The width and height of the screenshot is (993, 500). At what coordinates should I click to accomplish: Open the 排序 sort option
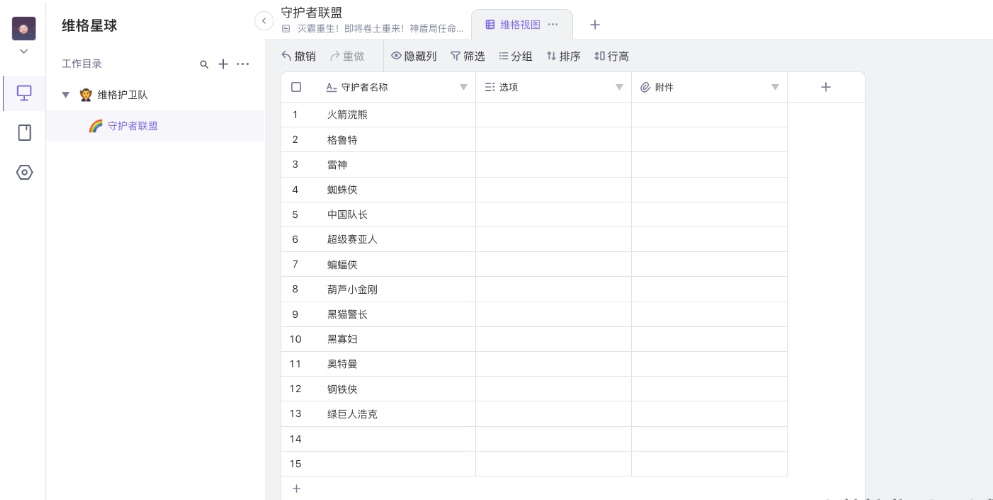pos(563,56)
